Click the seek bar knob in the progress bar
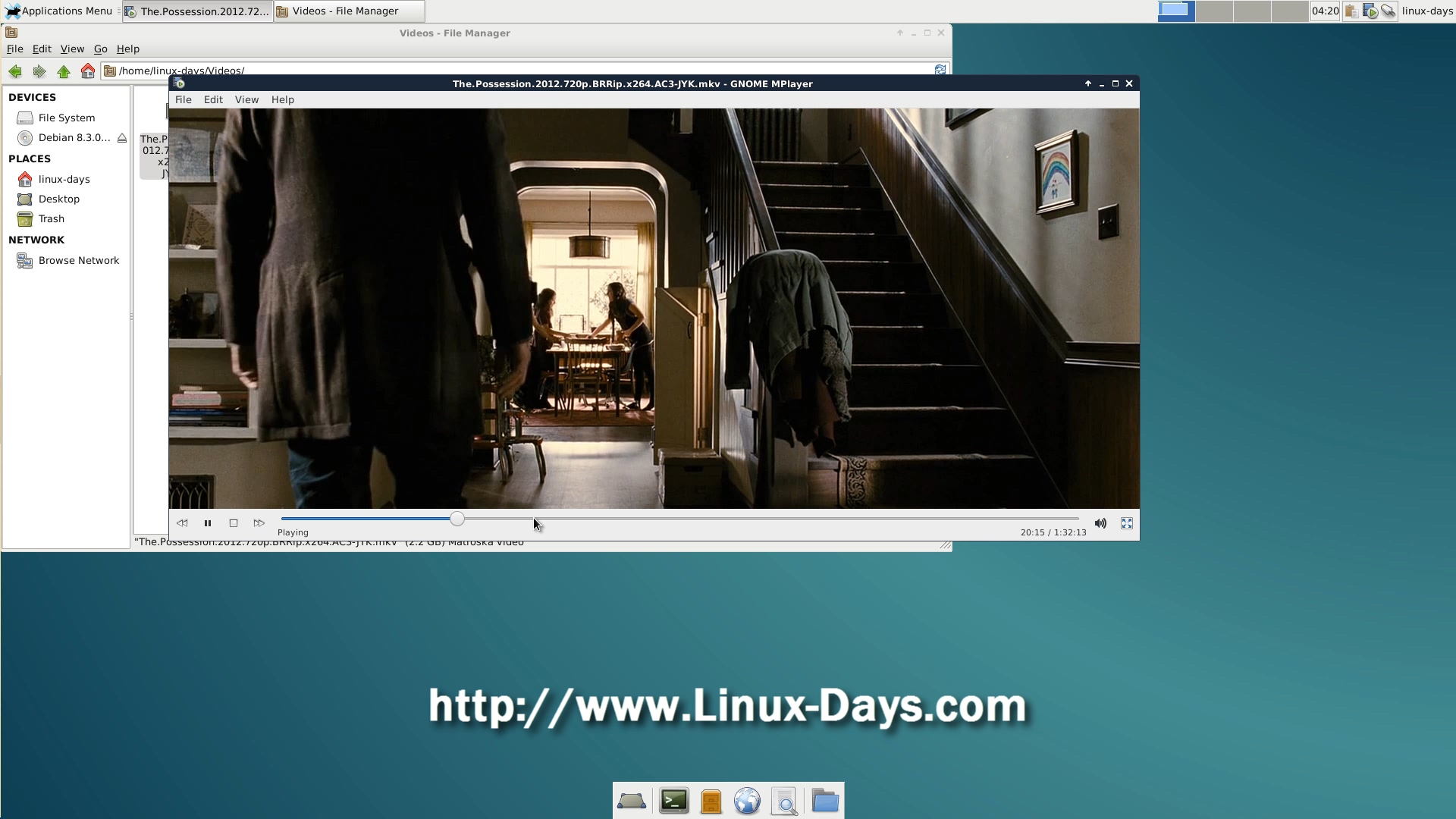 point(457,519)
